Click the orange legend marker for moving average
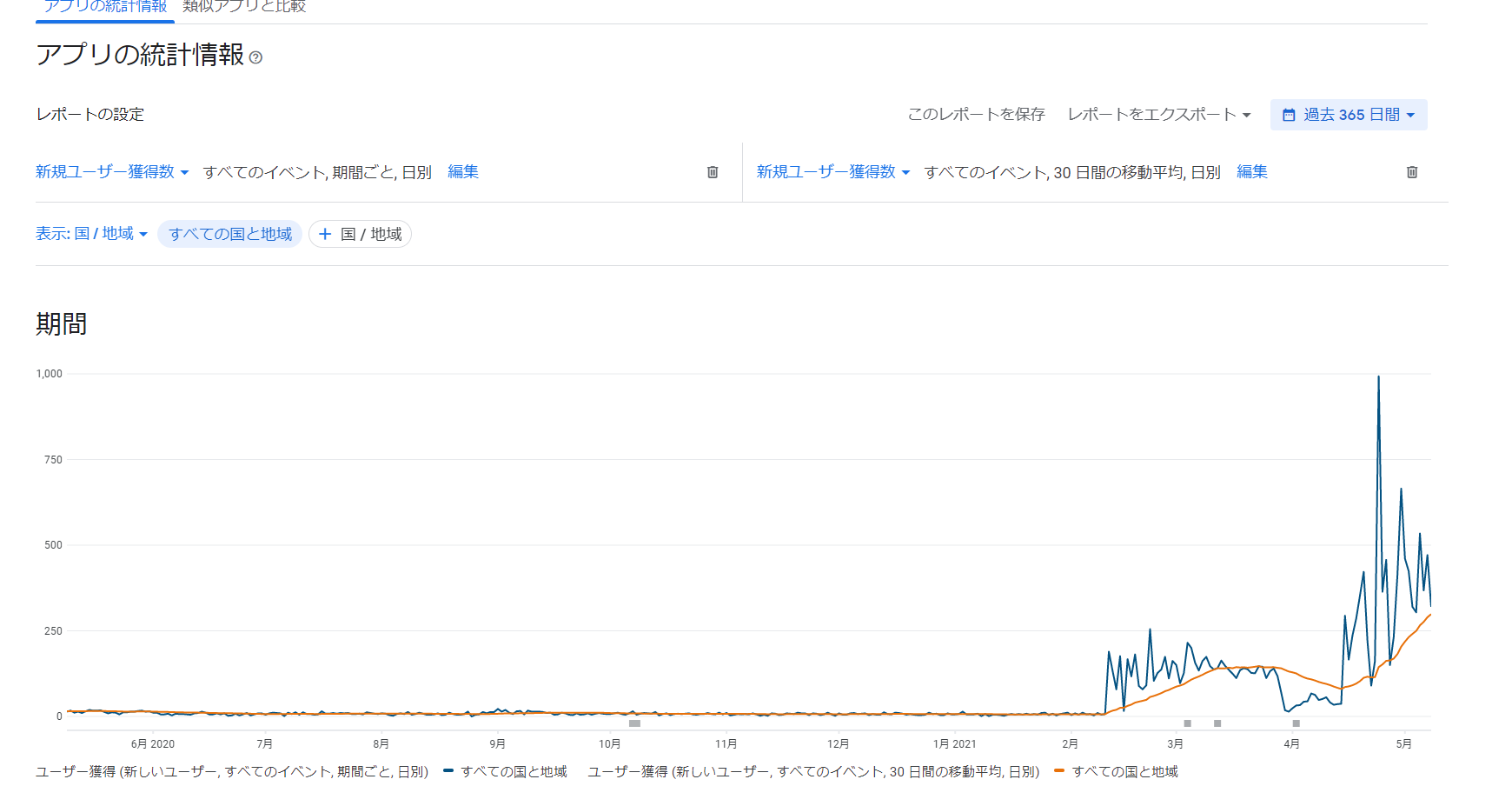 (1058, 770)
